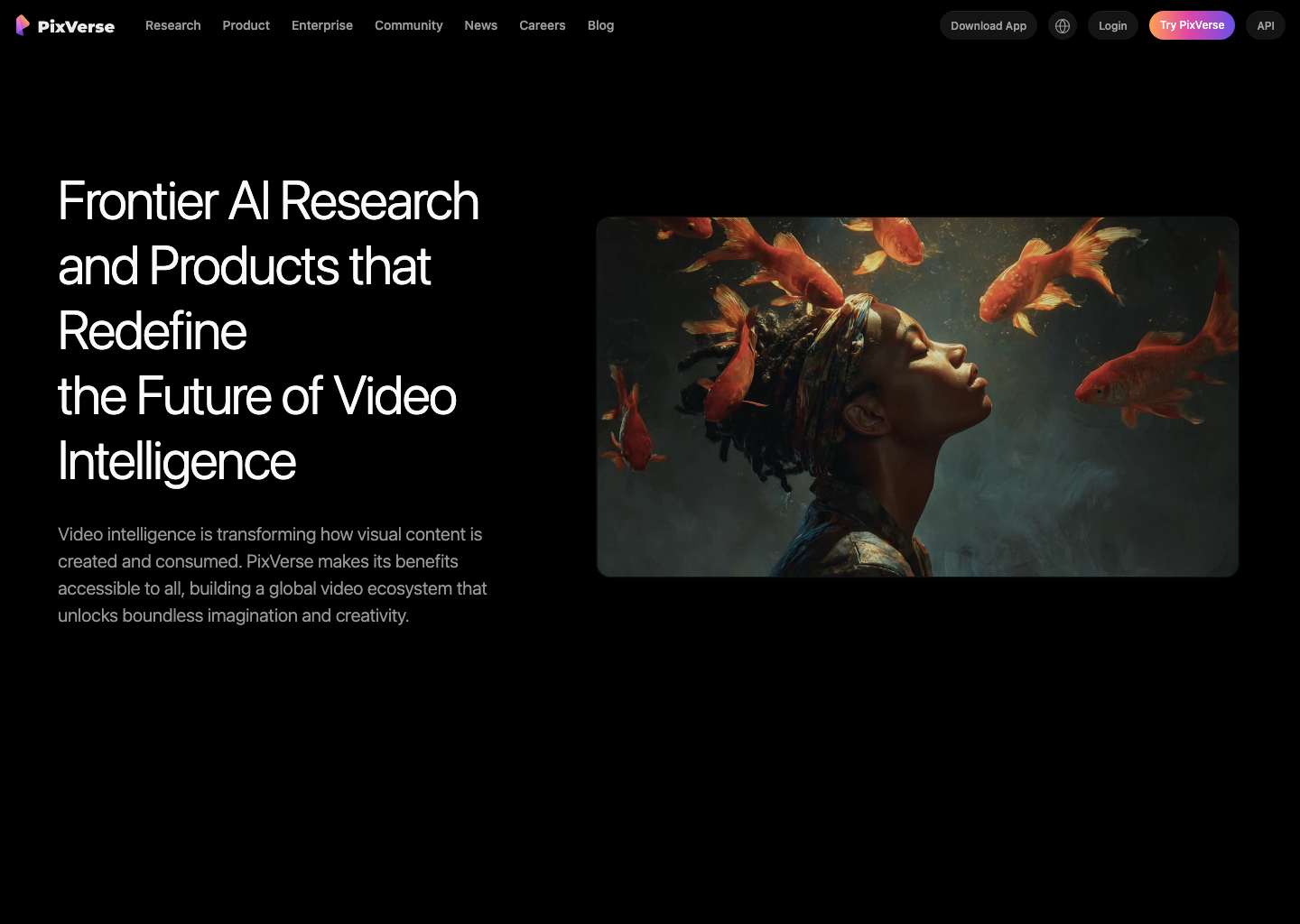
Task: Visit the Blog section
Action: [600, 25]
